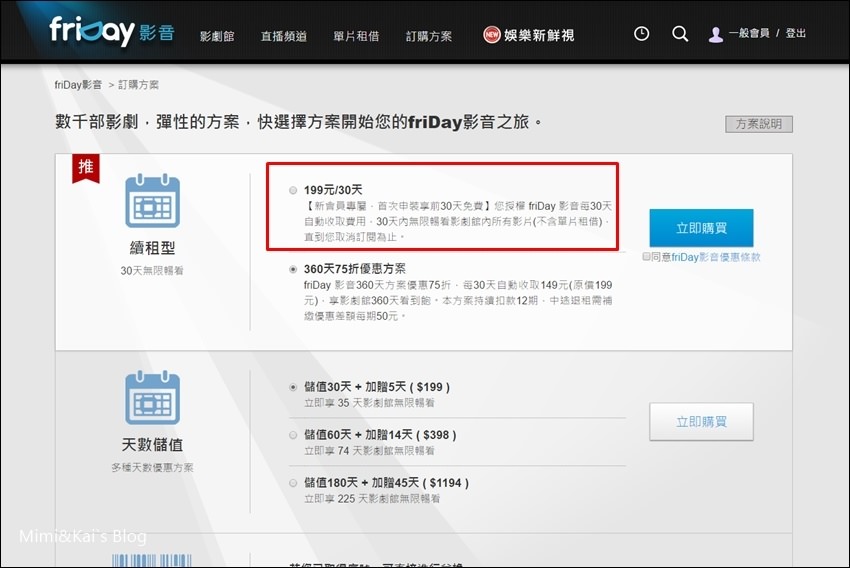Choose 儲值180天 + 加贈45天 option
The image size is (850, 568).
click(x=292, y=483)
